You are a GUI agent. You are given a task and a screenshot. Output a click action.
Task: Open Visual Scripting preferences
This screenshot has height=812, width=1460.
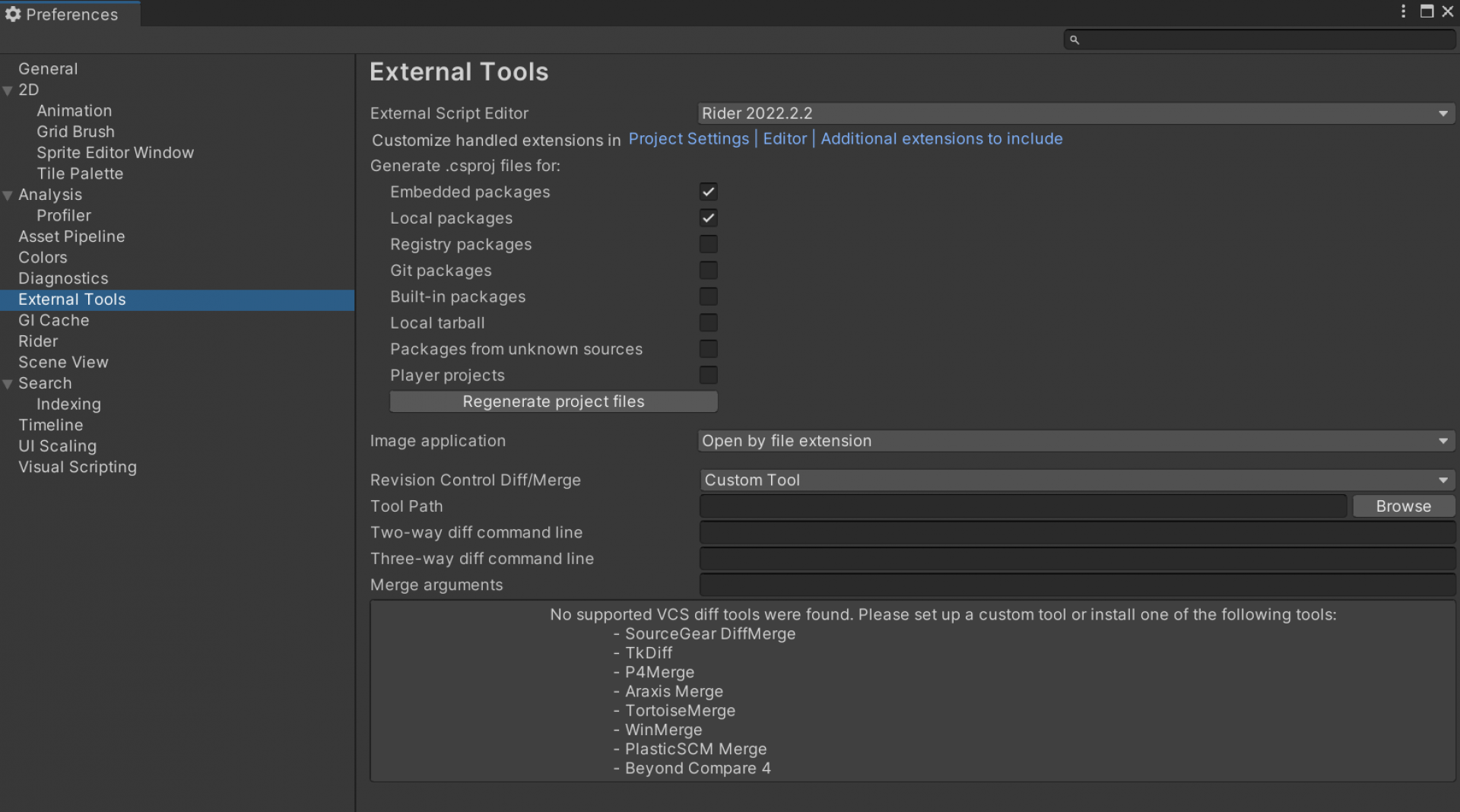78,467
